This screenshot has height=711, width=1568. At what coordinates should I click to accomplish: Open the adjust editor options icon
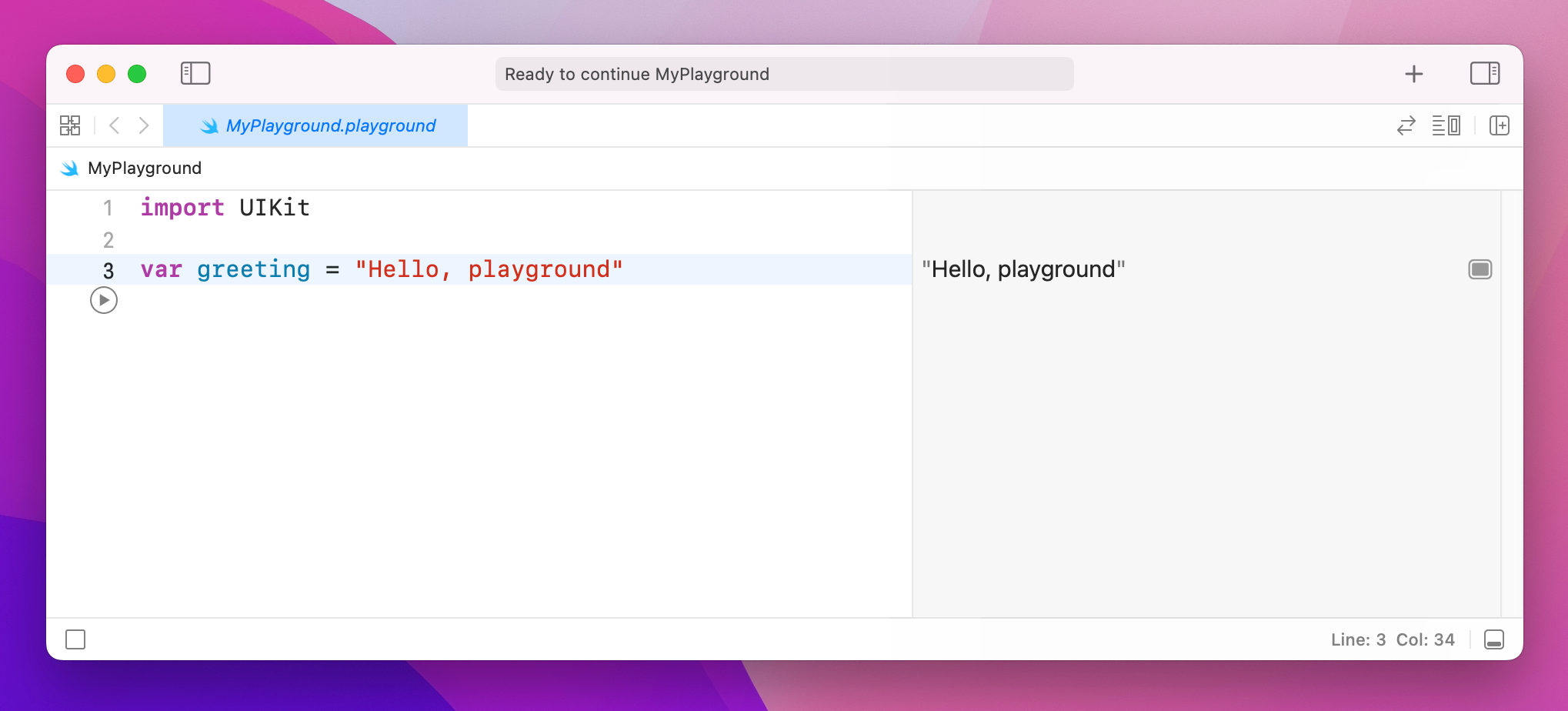pyautogui.click(x=1444, y=125)
